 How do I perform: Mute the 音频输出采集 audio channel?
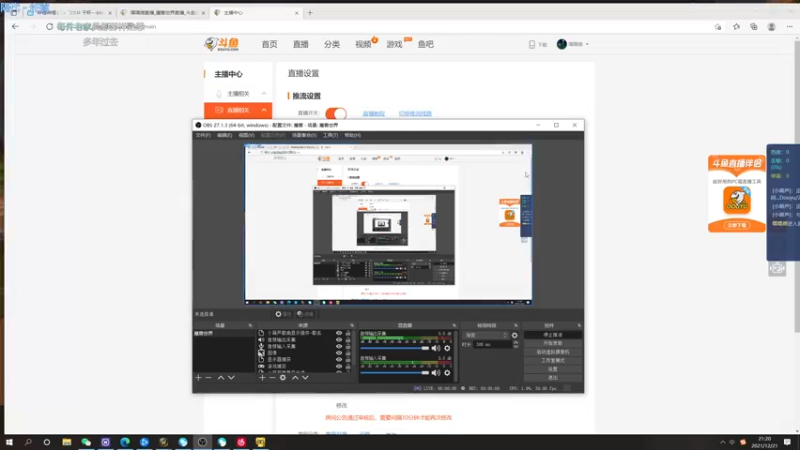point(436,348)
